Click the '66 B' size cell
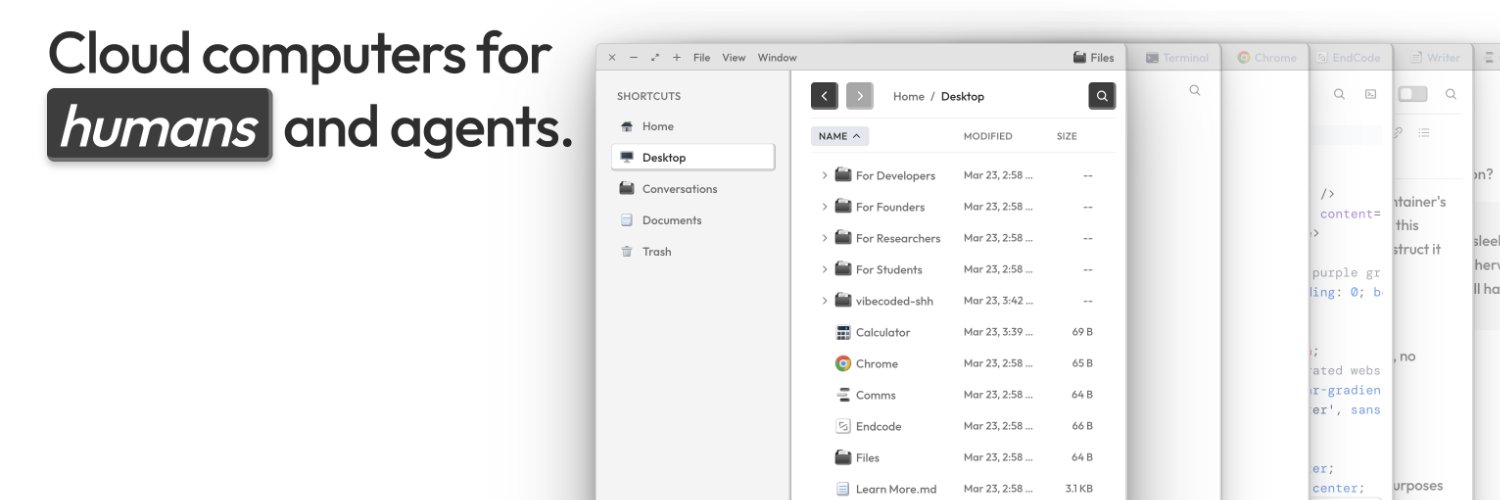 point(1082,426)
